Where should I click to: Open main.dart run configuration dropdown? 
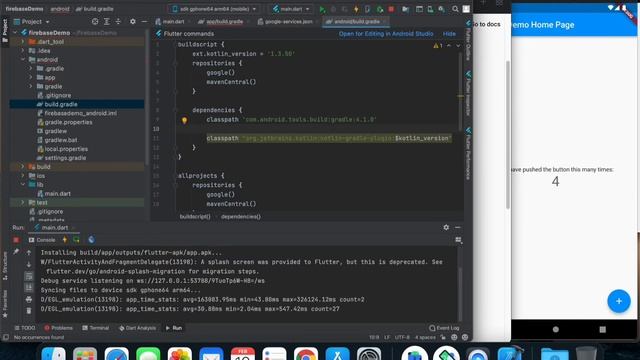coord(291,9)
